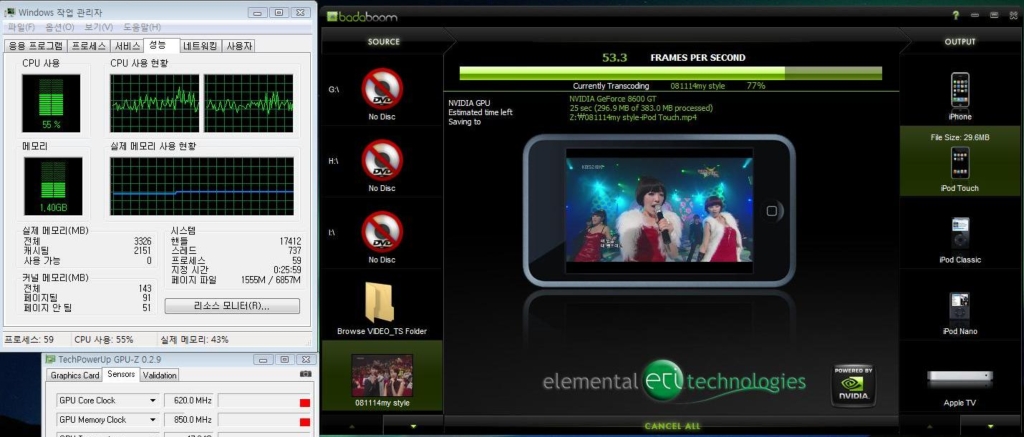Open Browse VIDEO_TS Folder icon
This screenshot has width=1024, height=437.
[x=379, y=302]
